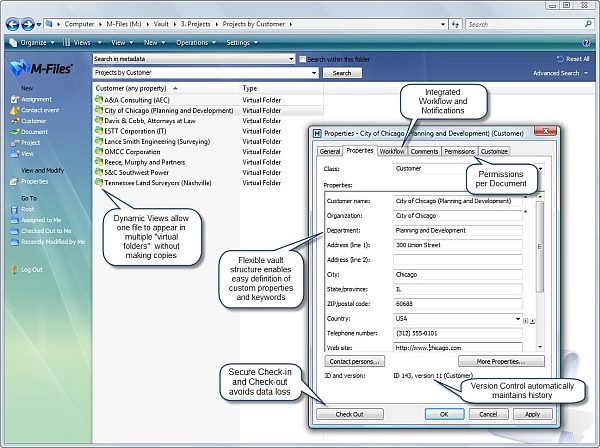Click the Root icon under Go To
The height and width of the screenshot is (448, 600).
[15, 209]
